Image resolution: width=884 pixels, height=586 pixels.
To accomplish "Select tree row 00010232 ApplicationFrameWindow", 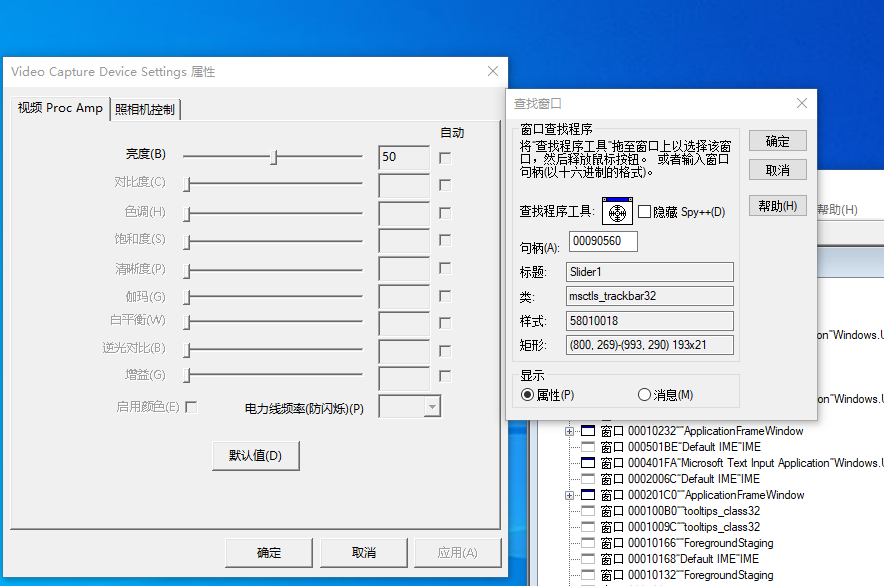I will [702, 431].
